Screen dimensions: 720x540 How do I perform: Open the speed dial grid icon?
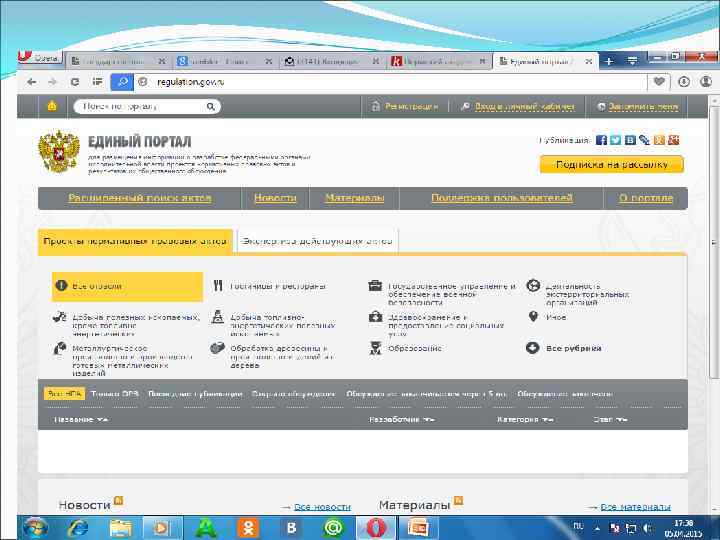point(97,82)
